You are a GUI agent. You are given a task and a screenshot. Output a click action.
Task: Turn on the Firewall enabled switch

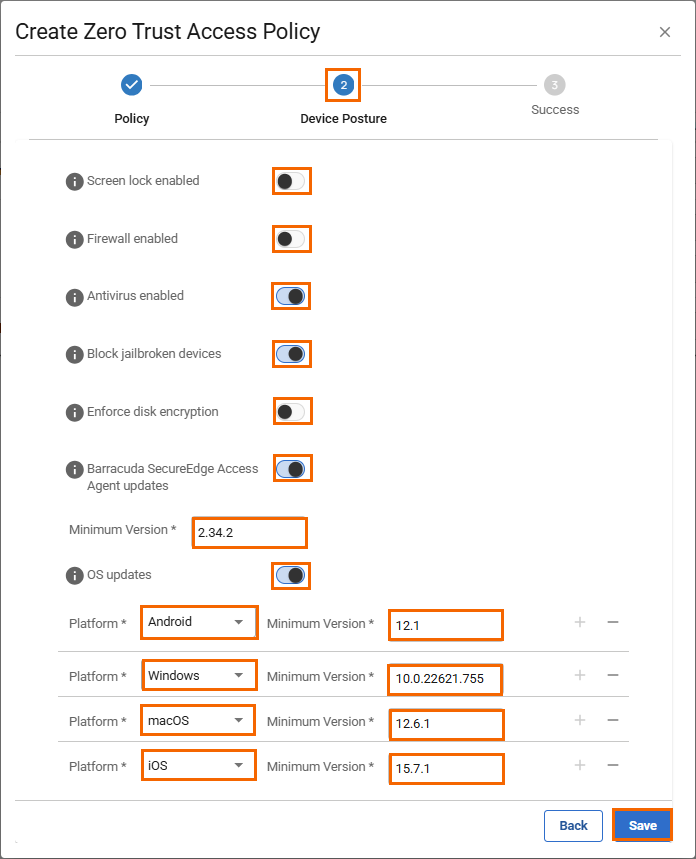click(x=291, y=239)
